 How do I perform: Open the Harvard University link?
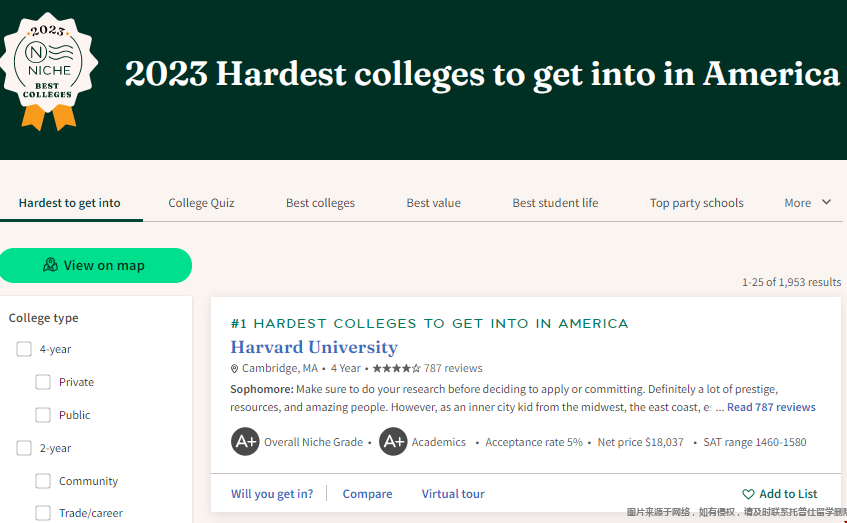(313, 347)
